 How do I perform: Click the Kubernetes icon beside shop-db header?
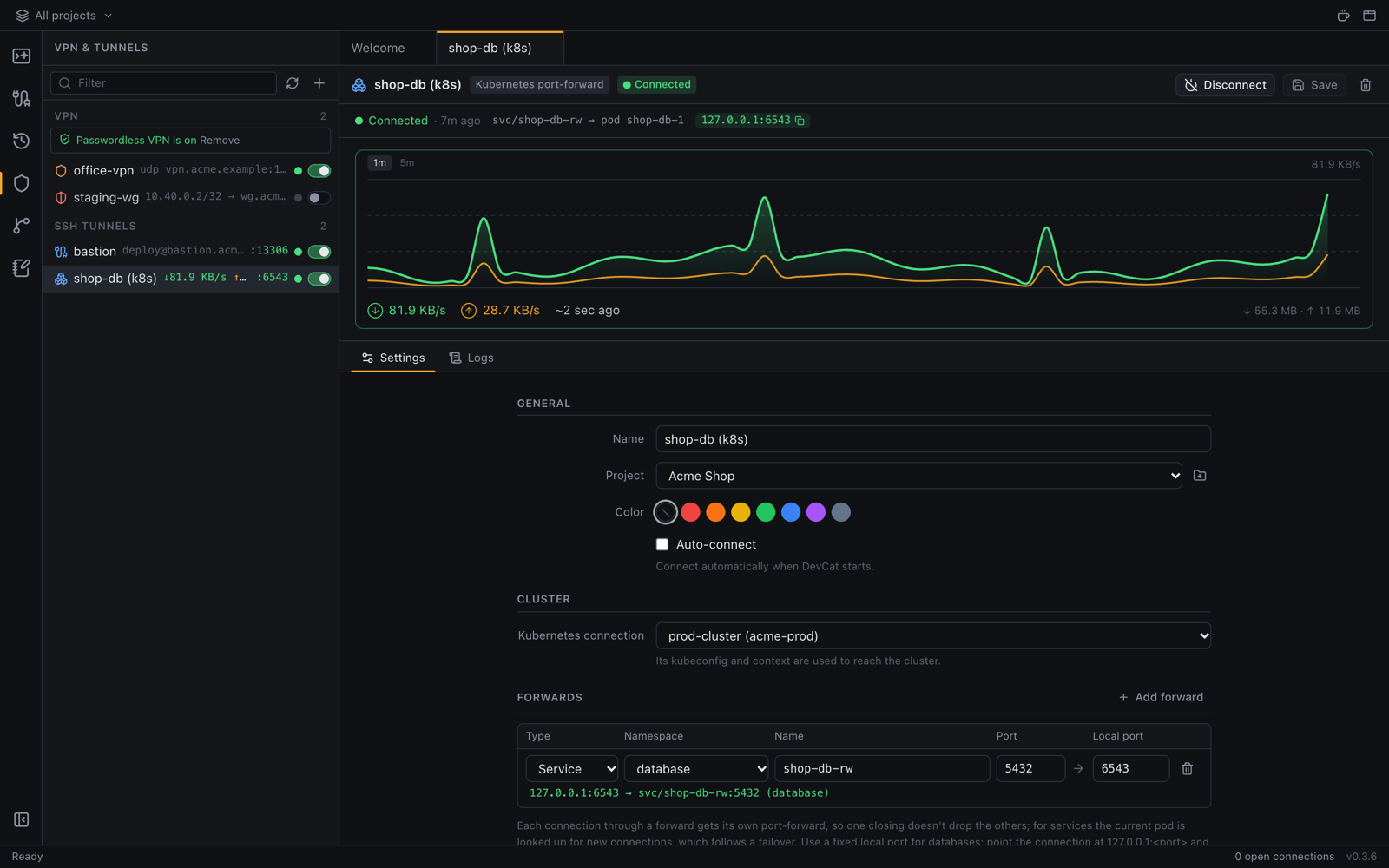(x=359, y=85)
